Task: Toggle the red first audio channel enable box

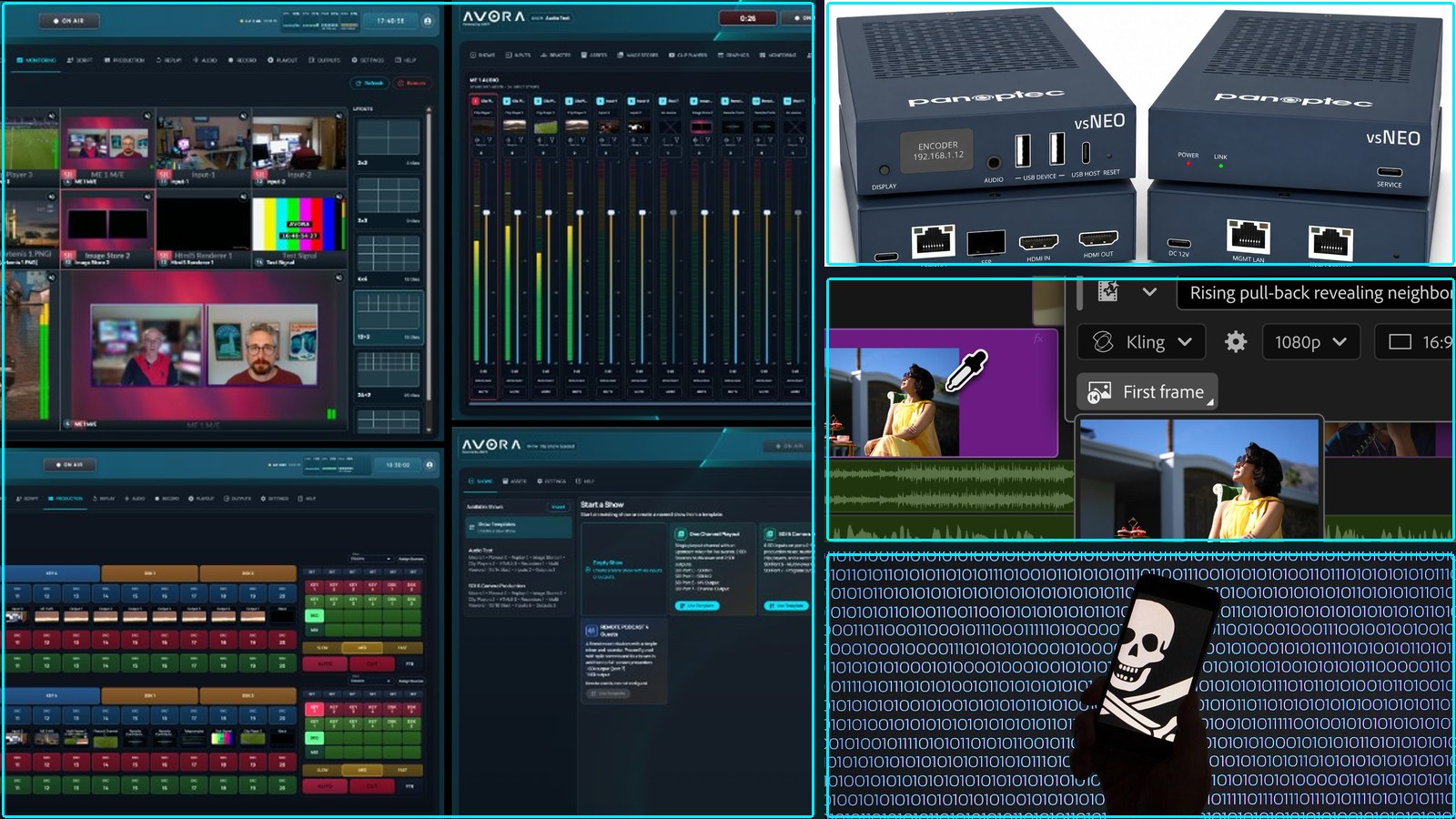Action: point(476,101)
